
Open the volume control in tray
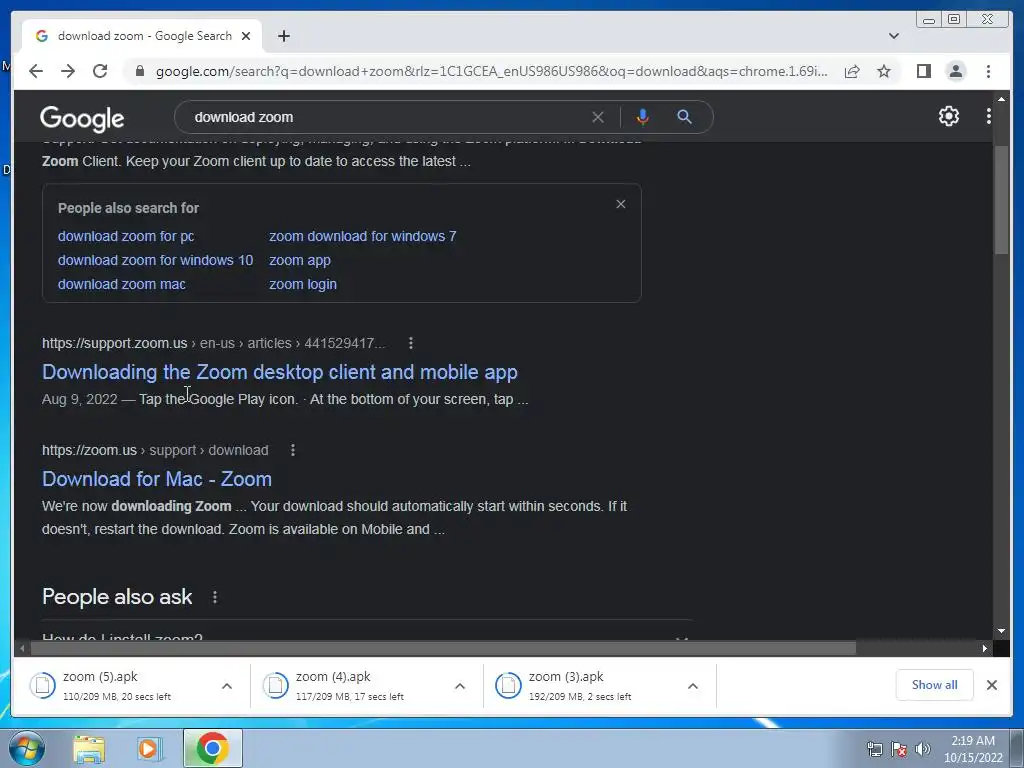pos(923,749)
